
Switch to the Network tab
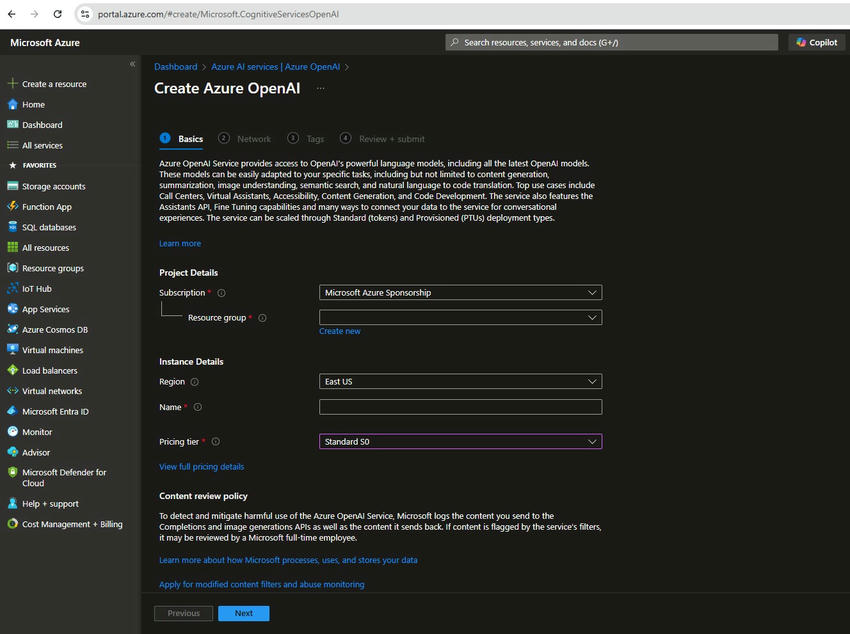pos(254,139)
